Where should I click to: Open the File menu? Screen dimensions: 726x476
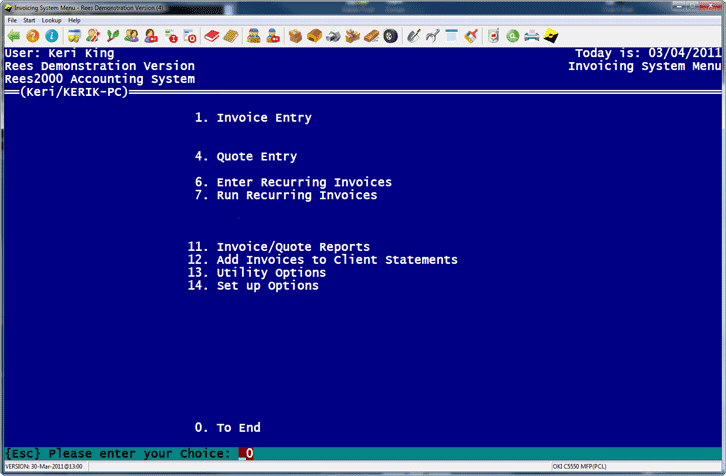tap(12, 20)
